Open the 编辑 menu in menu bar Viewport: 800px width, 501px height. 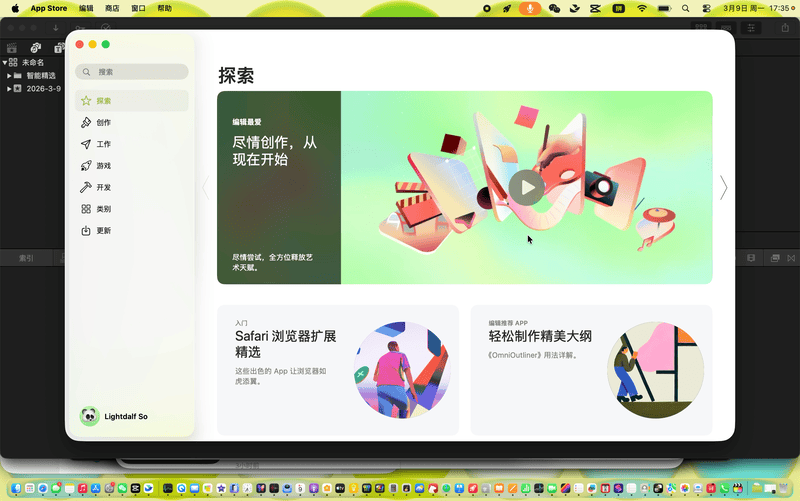pyautogui.click(x=86, y=8)
